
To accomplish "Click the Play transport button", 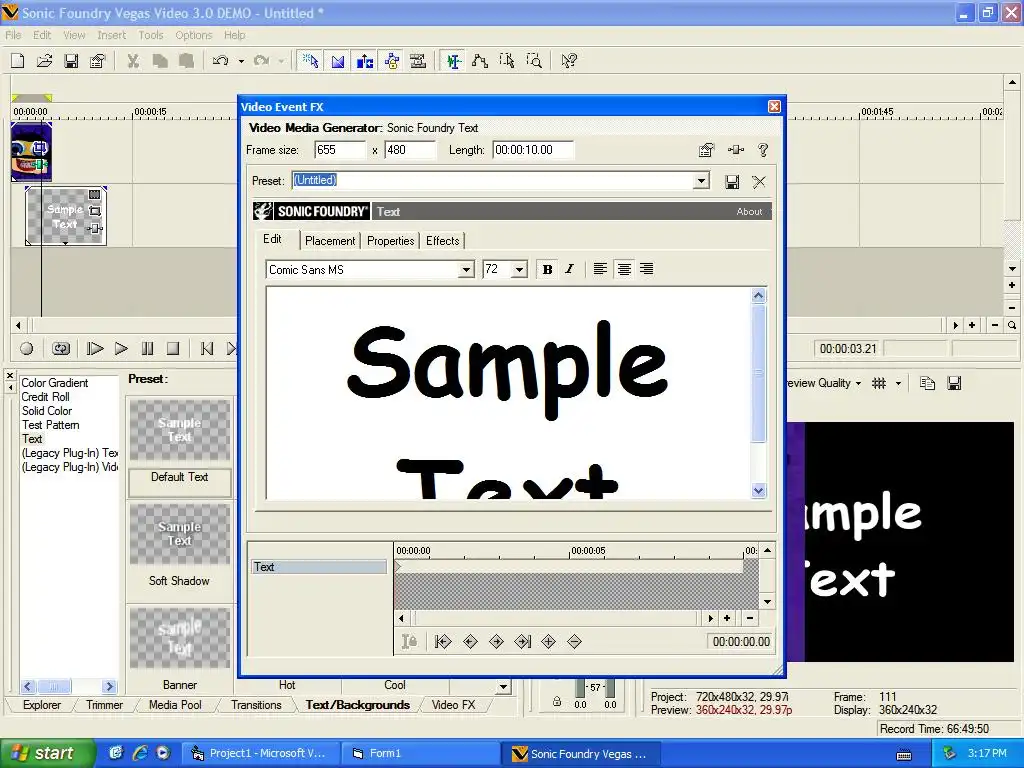I will pos(121,349).
